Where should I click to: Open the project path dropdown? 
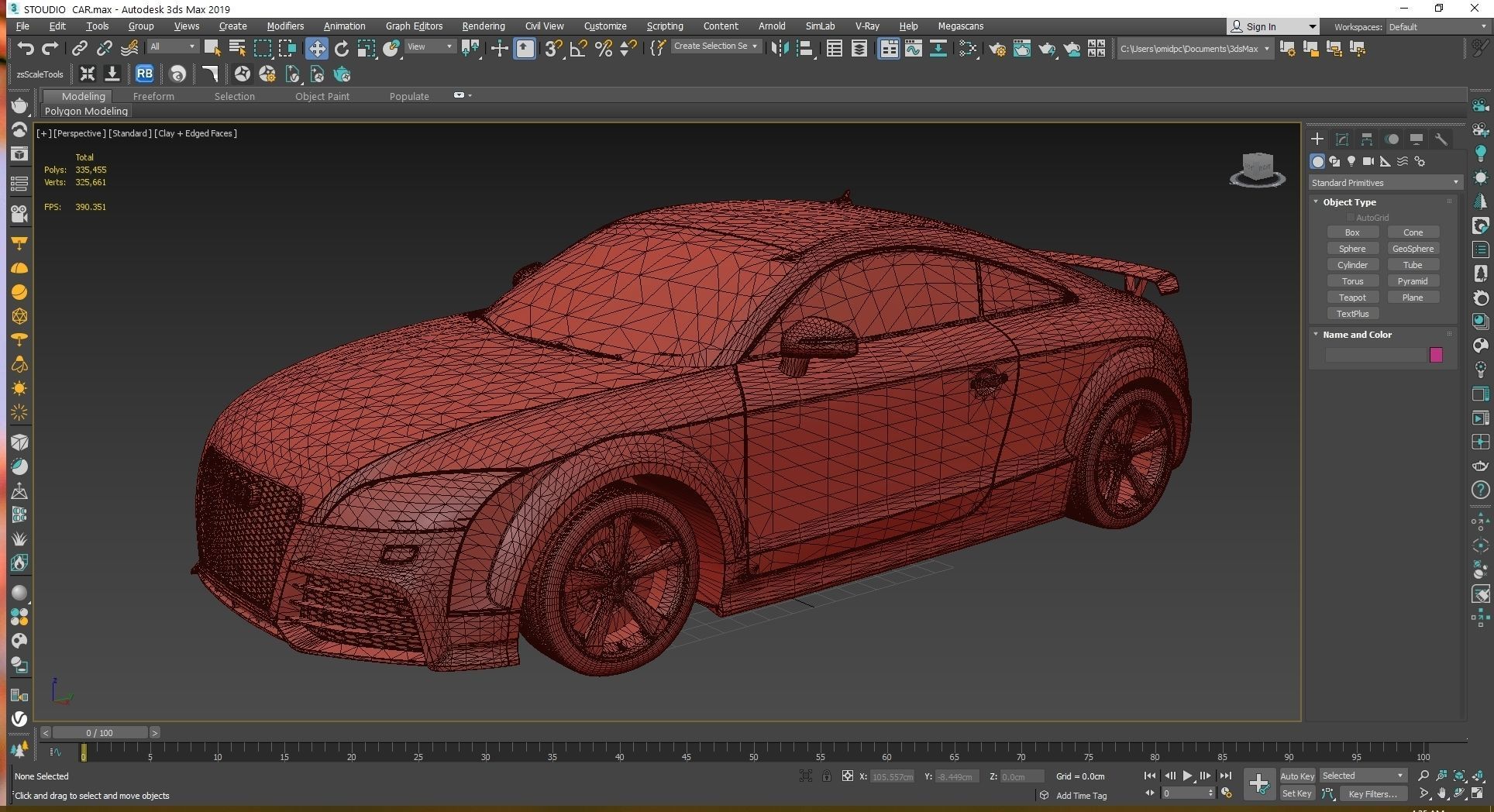[1194, 49]
